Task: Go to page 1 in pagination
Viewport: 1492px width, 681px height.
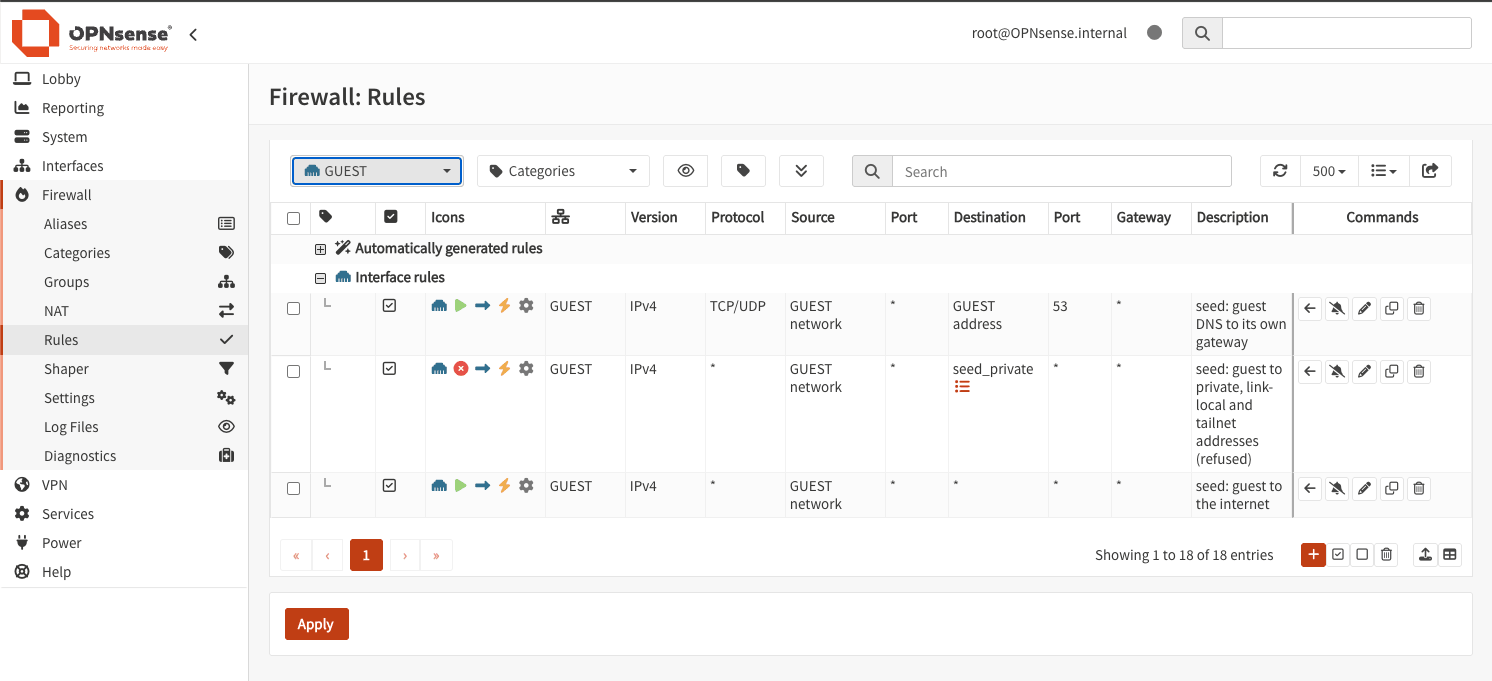Action: click(x=366, y=555)
